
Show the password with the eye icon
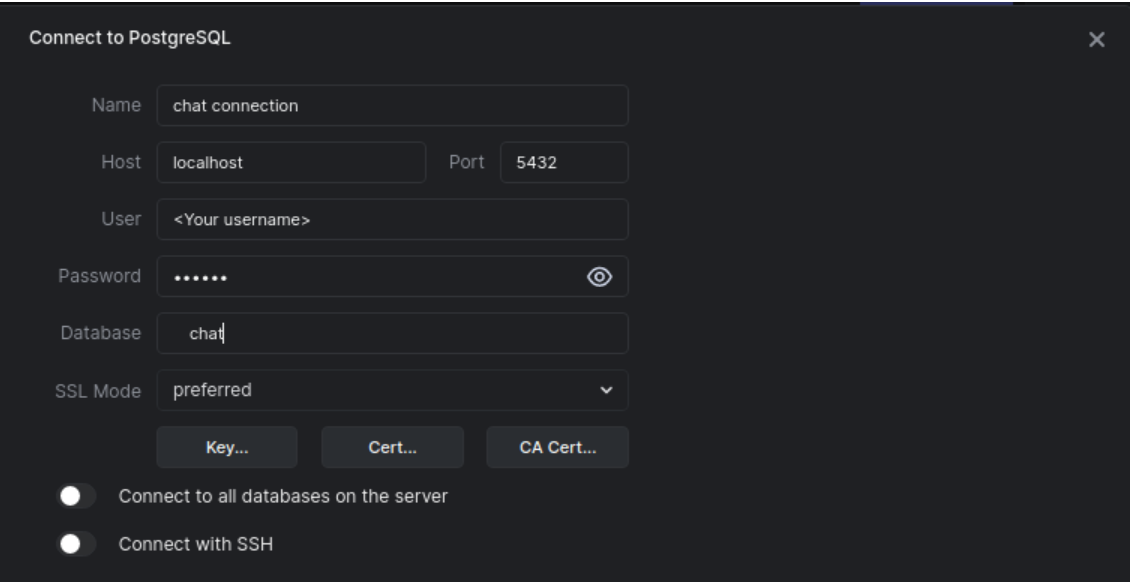click(601, 277)
